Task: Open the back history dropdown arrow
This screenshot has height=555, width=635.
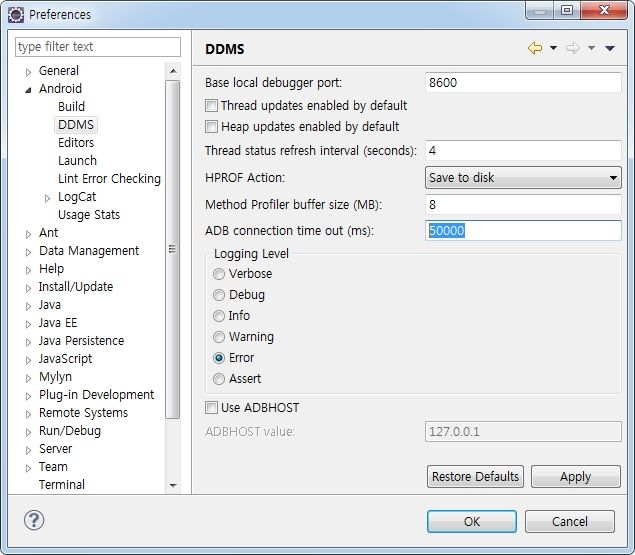Action: click(x=553, y=48)
